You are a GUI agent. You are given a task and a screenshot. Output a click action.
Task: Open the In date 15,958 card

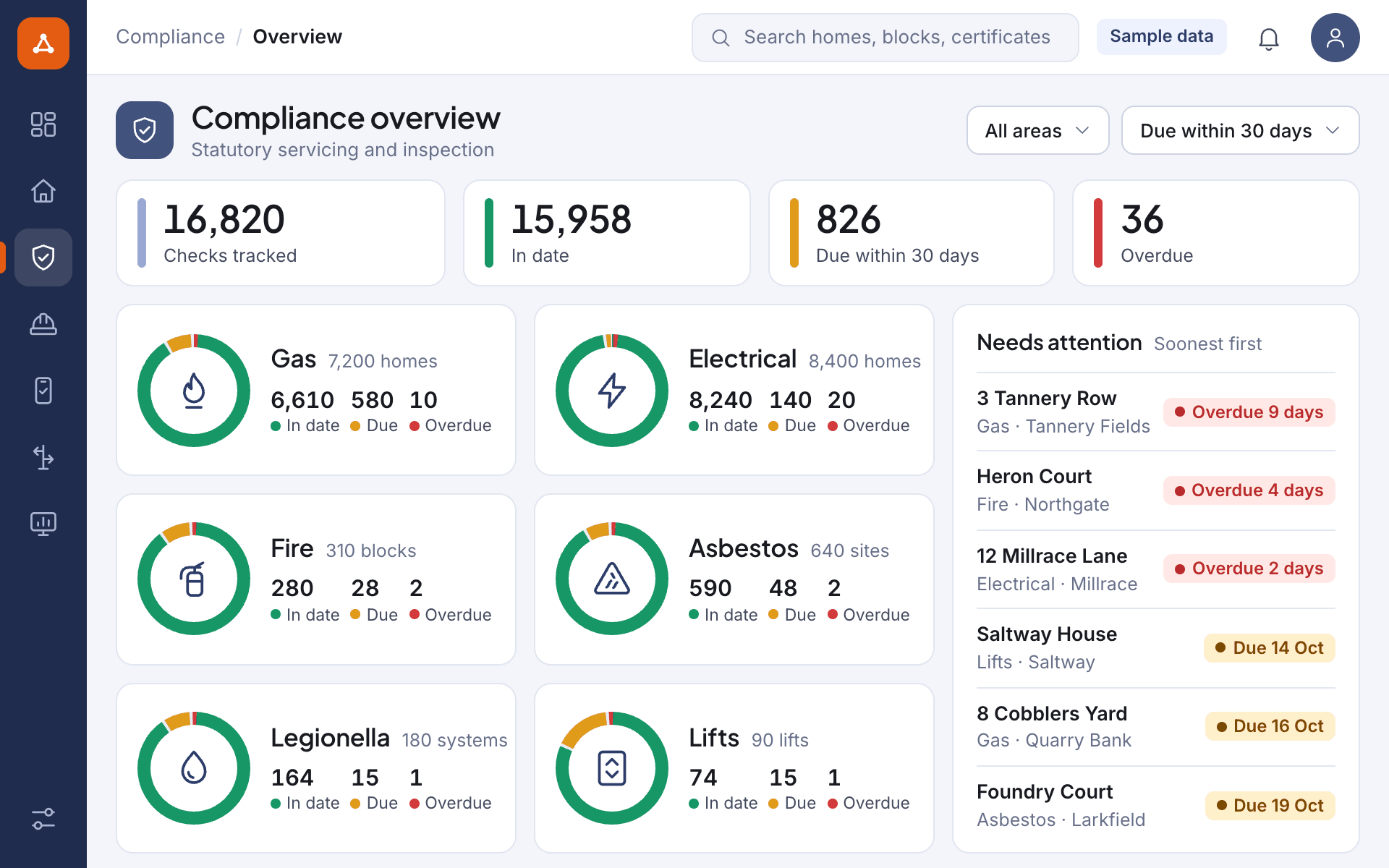(x=607, y=233)
